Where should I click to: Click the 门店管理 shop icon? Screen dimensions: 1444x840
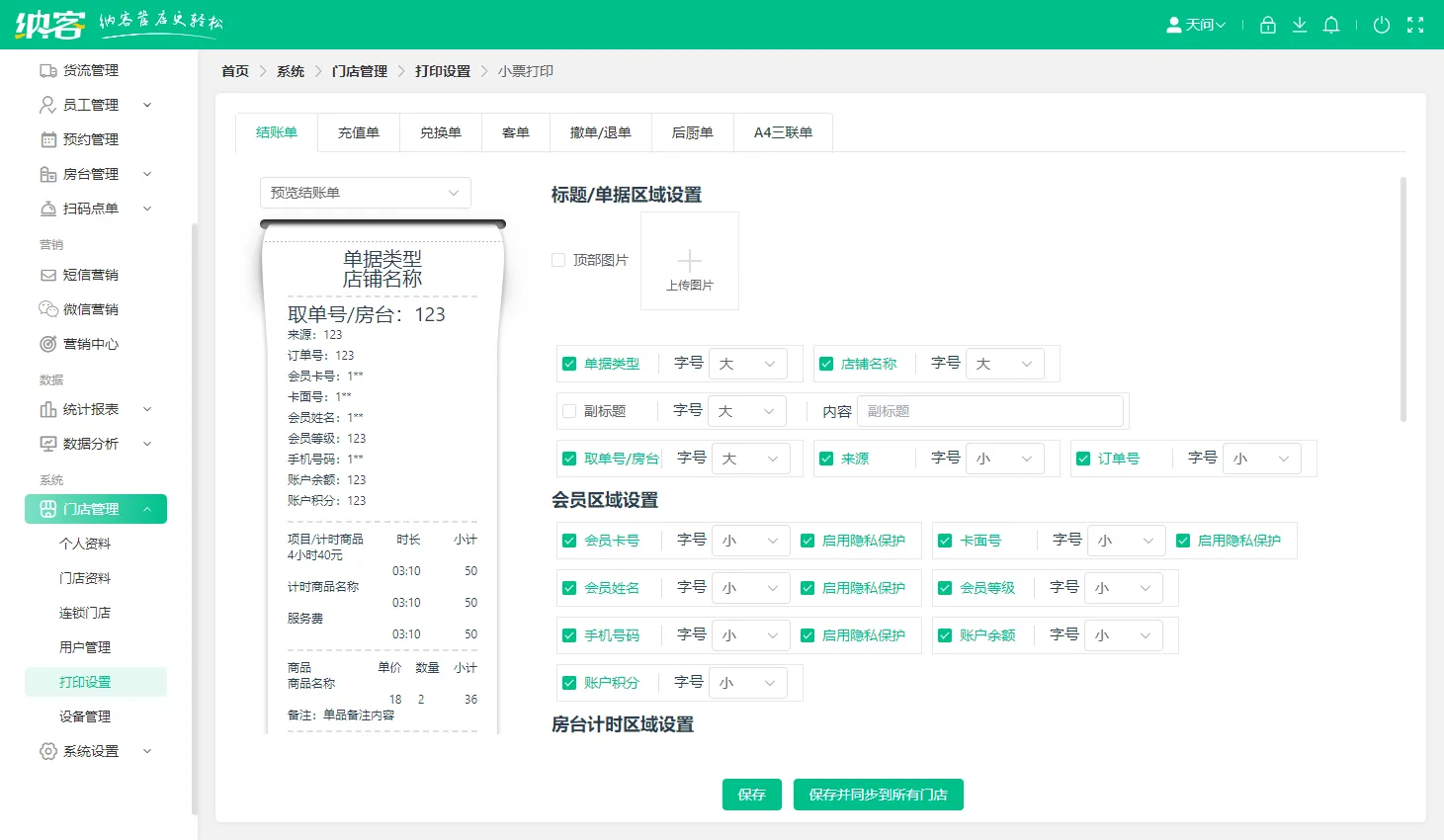point(47,509)
